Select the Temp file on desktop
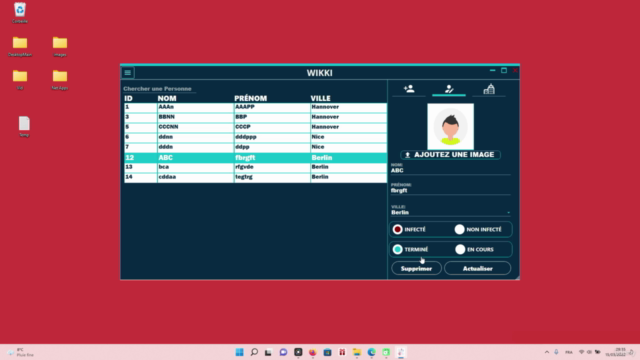640x360 pixels. click(x=24, y=127)
